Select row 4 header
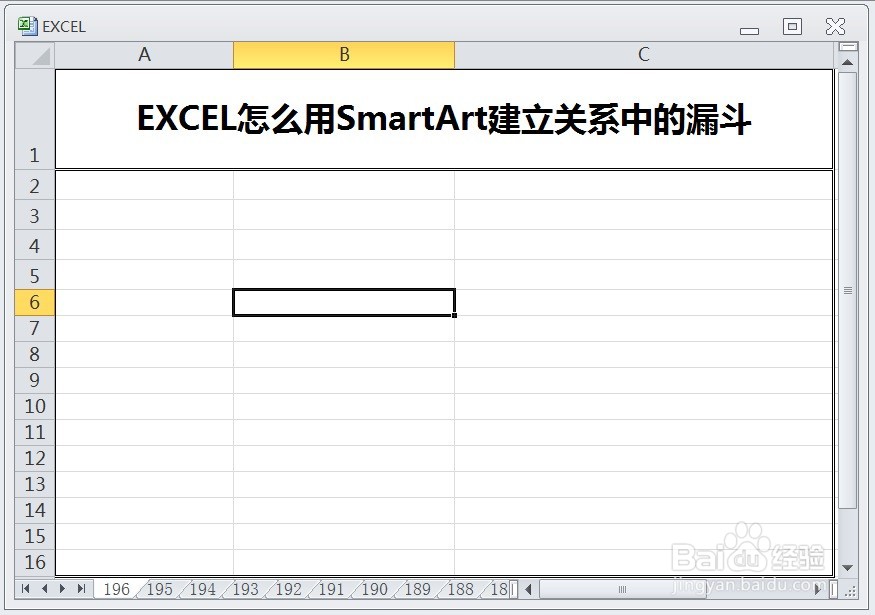875x615 pixels. tap(35, 246)
